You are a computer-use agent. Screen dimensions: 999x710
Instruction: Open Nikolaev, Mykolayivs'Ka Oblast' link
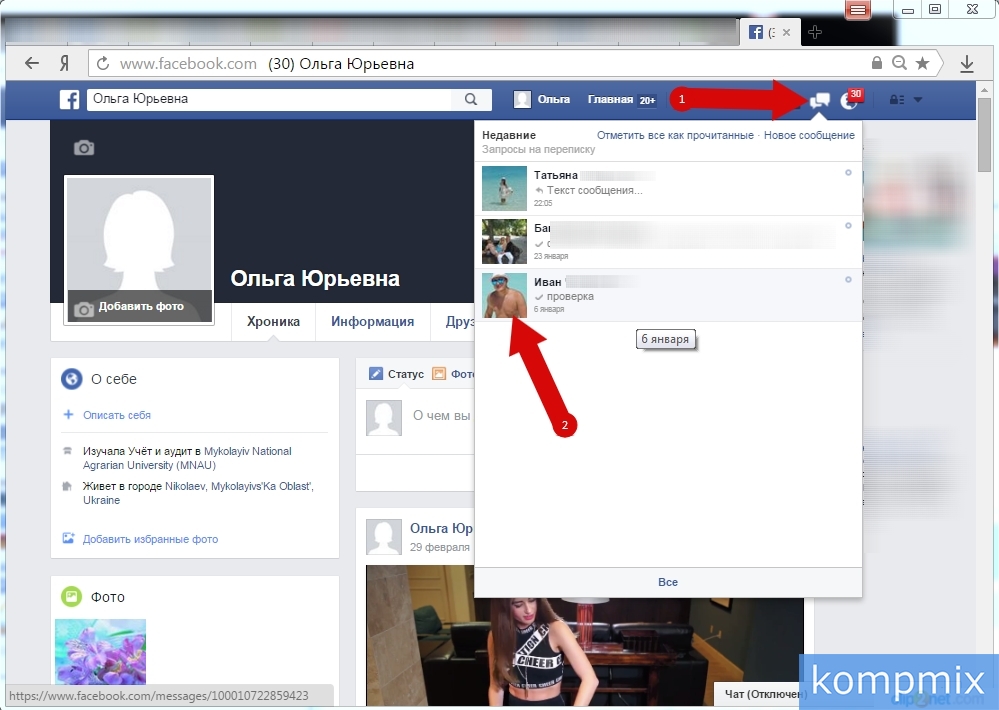tap(198, 493)
